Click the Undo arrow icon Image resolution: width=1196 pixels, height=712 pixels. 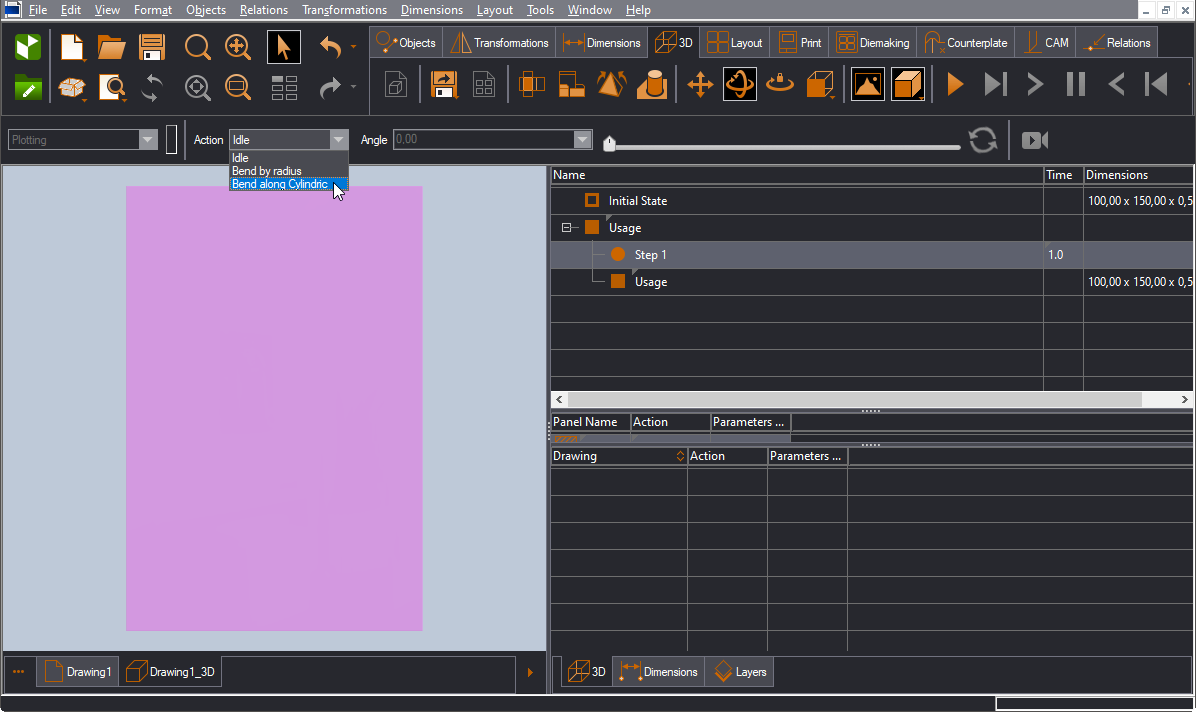[331, 47]
